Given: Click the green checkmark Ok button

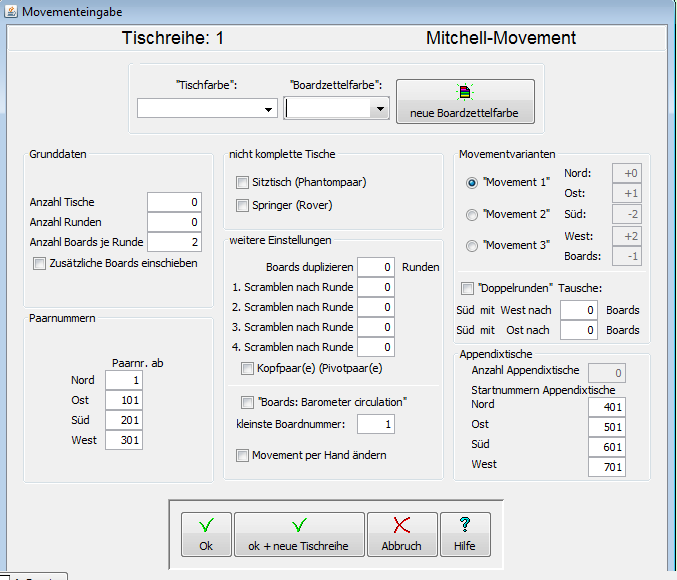Looking at the screenshot, I should coord(206,534).
